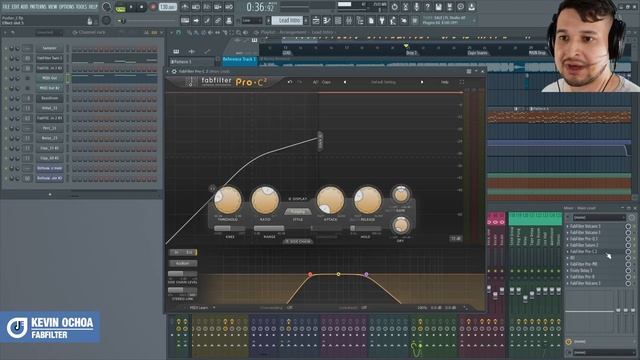This screenshot has height=360, width=640.
Task: Toggle A/B state in Pro-C 2
Action: point(315,82)
